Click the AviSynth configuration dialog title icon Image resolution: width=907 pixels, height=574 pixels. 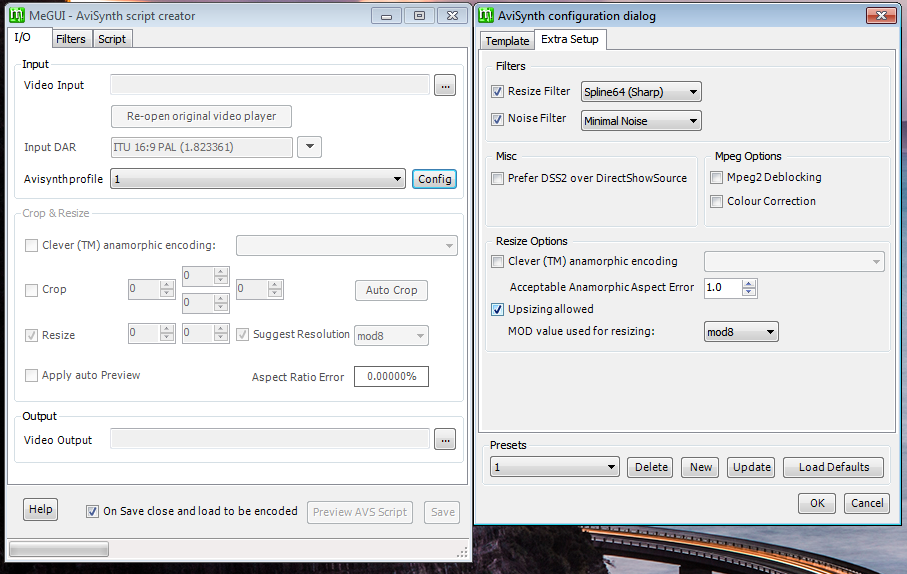486,16
